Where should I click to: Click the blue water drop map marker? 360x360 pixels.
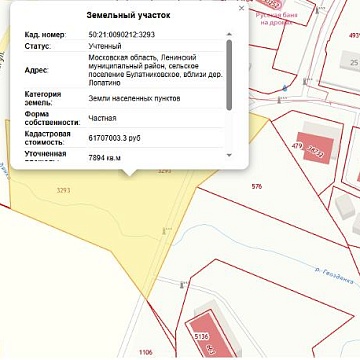tap(285, 88)
